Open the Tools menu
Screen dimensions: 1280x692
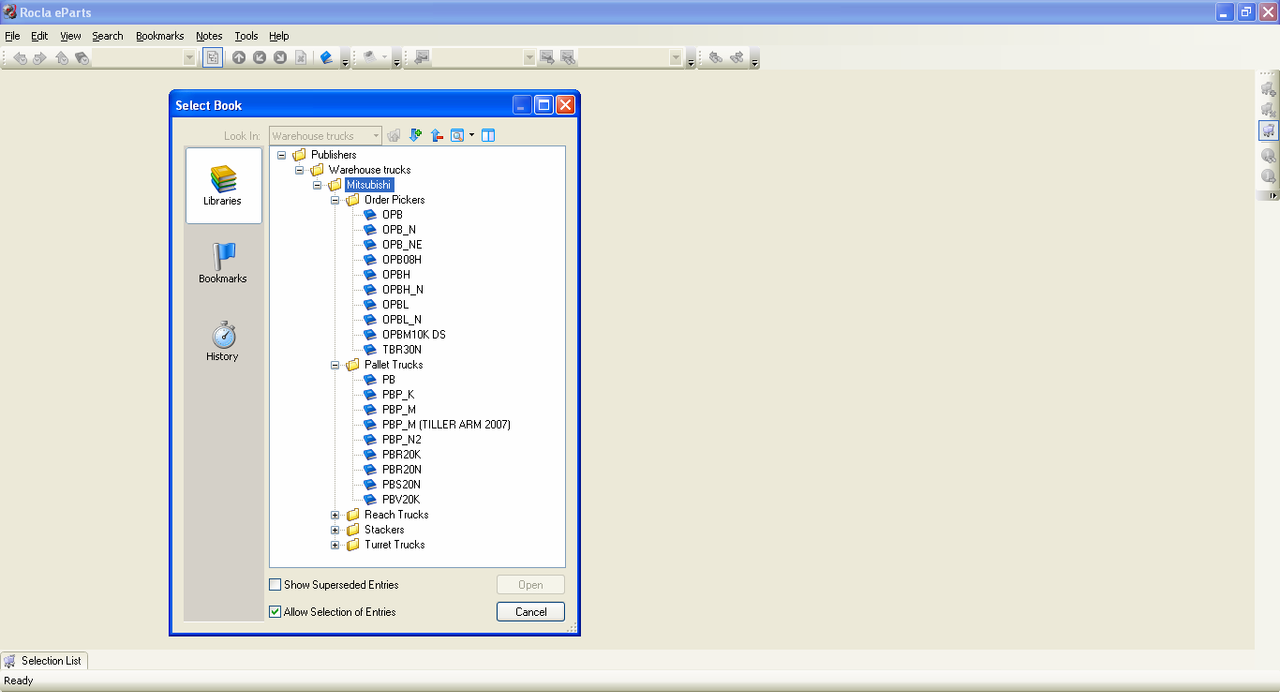coord(246,36)
